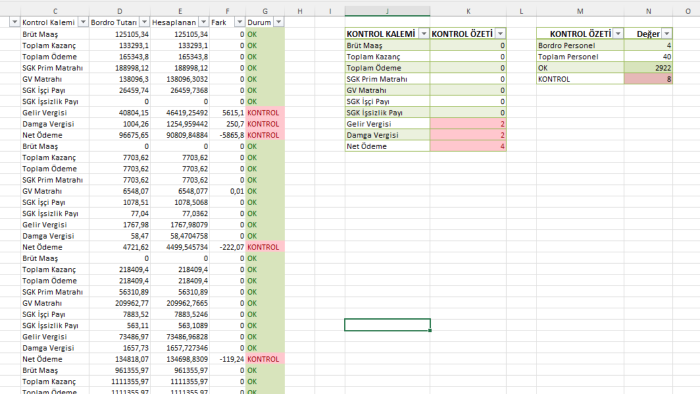Select the Bordro Tutarı cell 134818,07
The height and width of the screenshot is (394, 700).
(x=120, y=359)
